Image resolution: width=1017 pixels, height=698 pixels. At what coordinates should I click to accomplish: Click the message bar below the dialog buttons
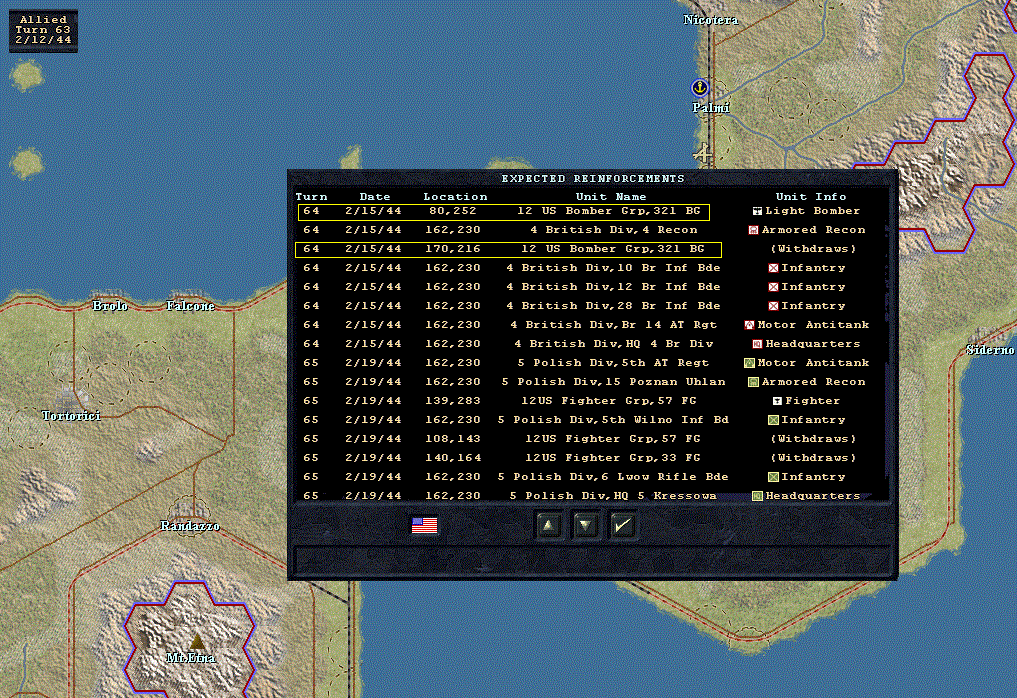coord(593,560)
